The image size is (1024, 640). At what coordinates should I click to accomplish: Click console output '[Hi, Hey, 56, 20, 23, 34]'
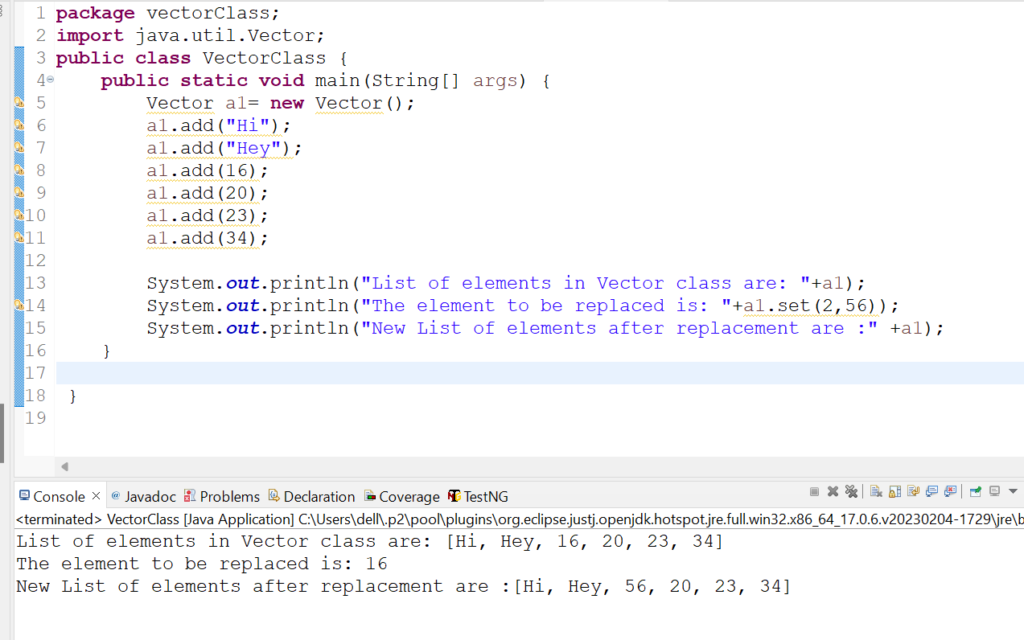pos(652,586)
